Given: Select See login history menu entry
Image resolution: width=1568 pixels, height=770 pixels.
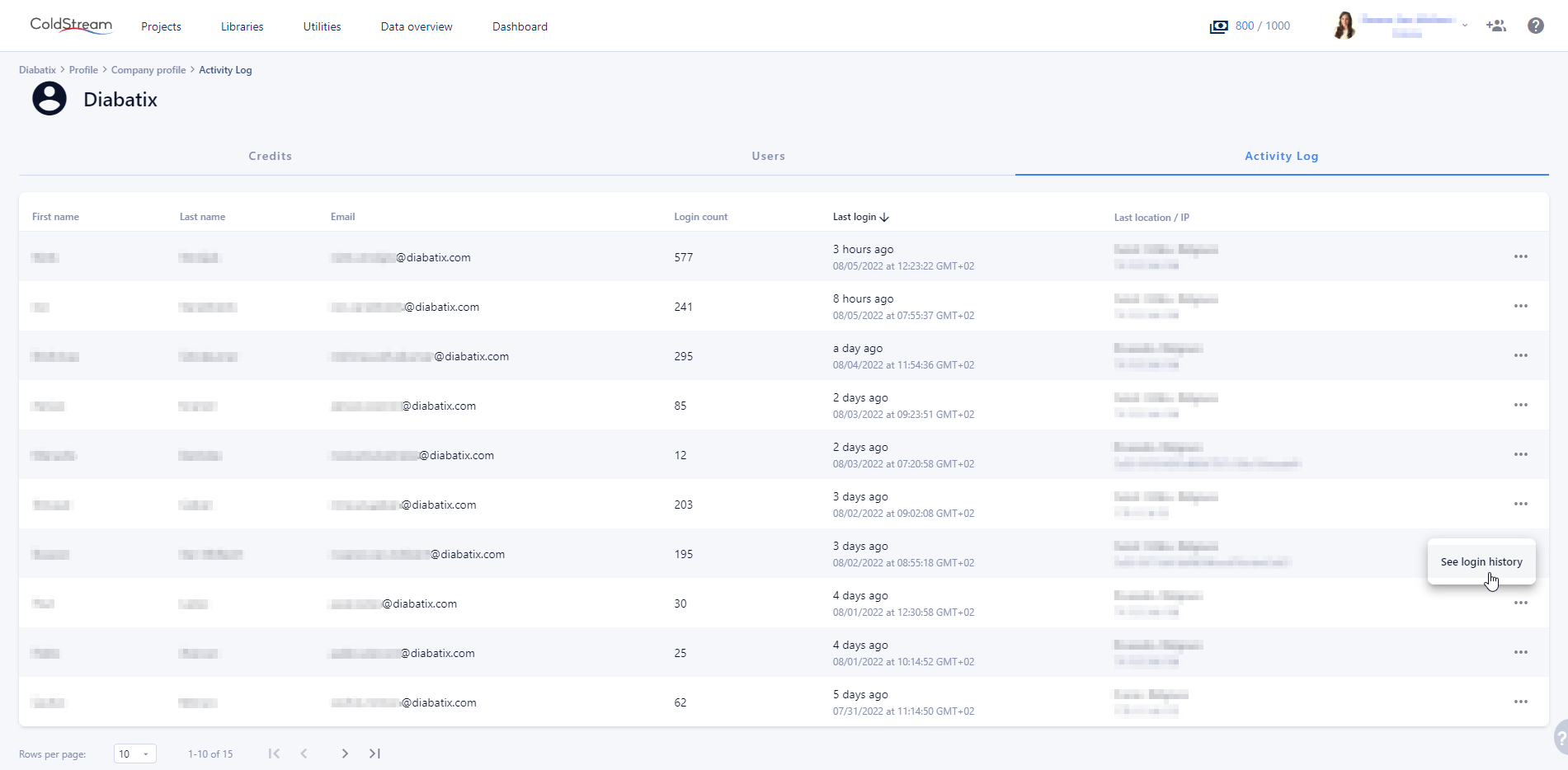Looking at the screenshot, I should coord(1481,562).
